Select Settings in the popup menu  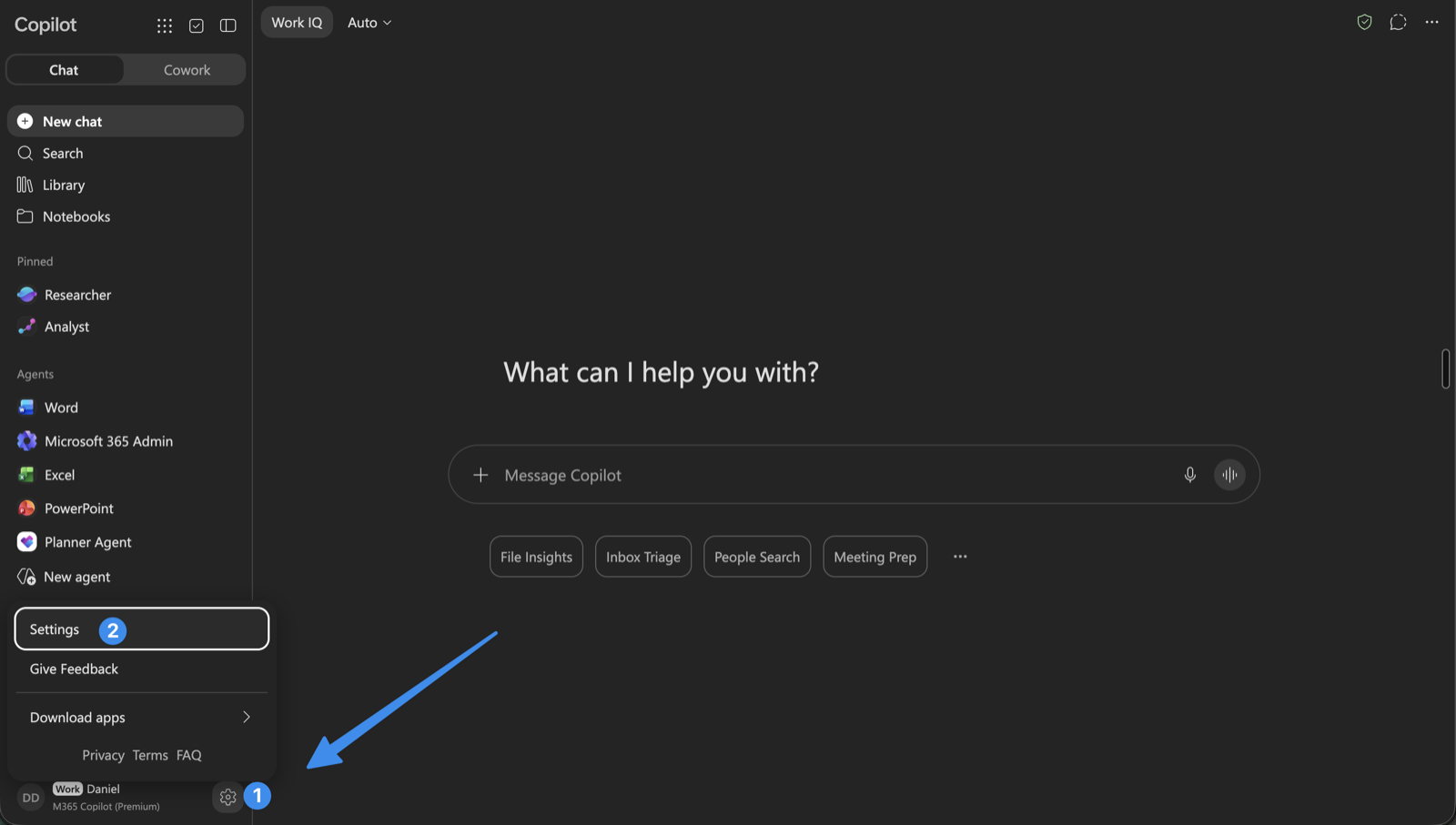coord(142,629)
